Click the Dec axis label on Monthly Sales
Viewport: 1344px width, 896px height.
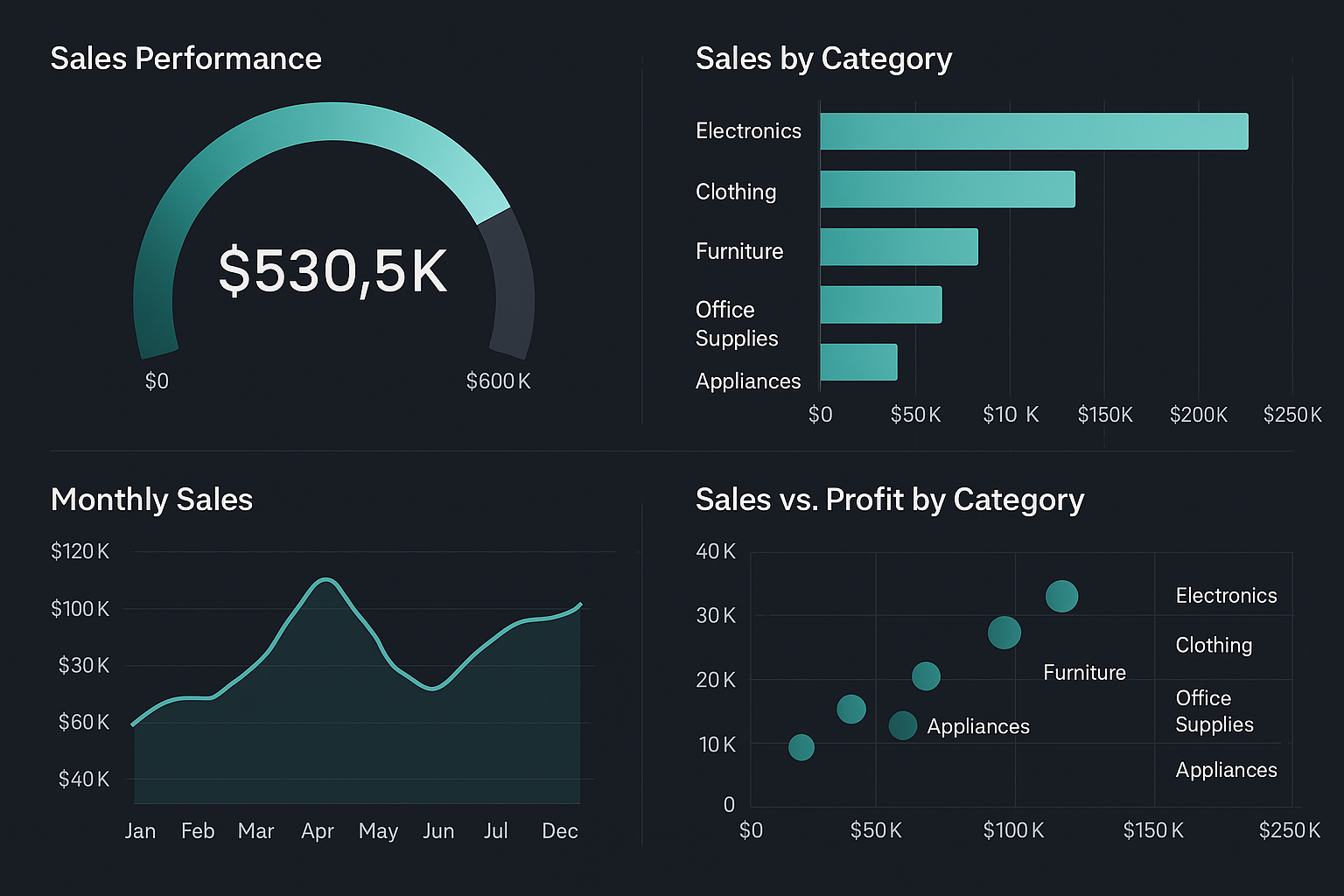(x=559, y=831)
